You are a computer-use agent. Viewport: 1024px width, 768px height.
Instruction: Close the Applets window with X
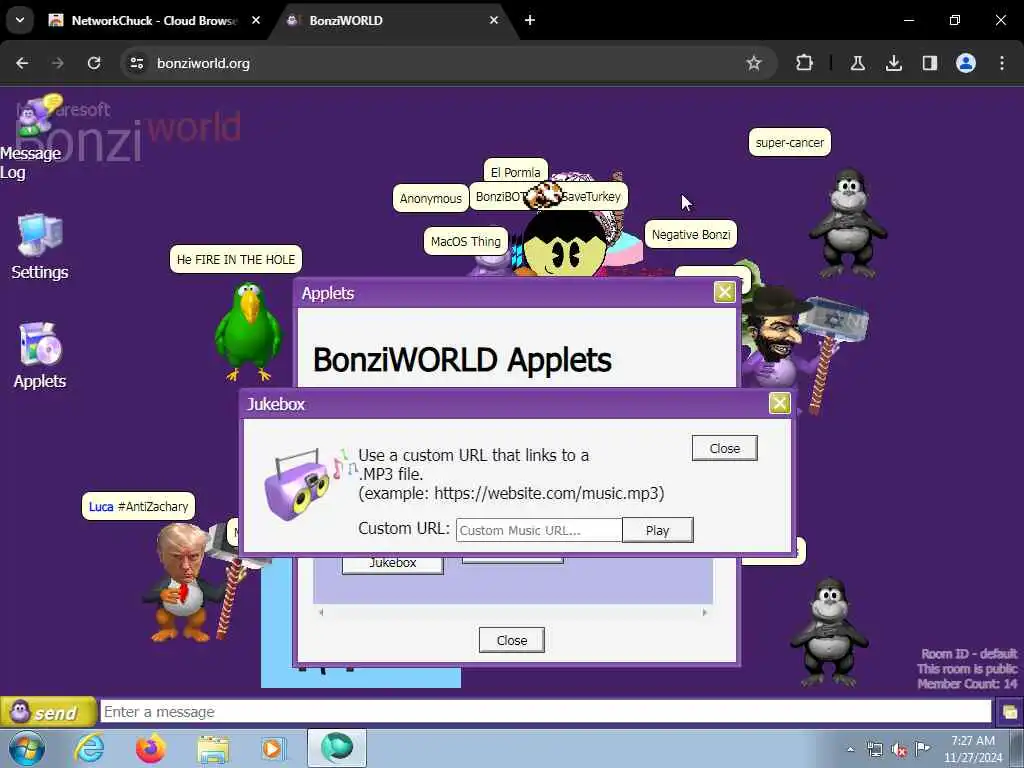coord(724,292)
